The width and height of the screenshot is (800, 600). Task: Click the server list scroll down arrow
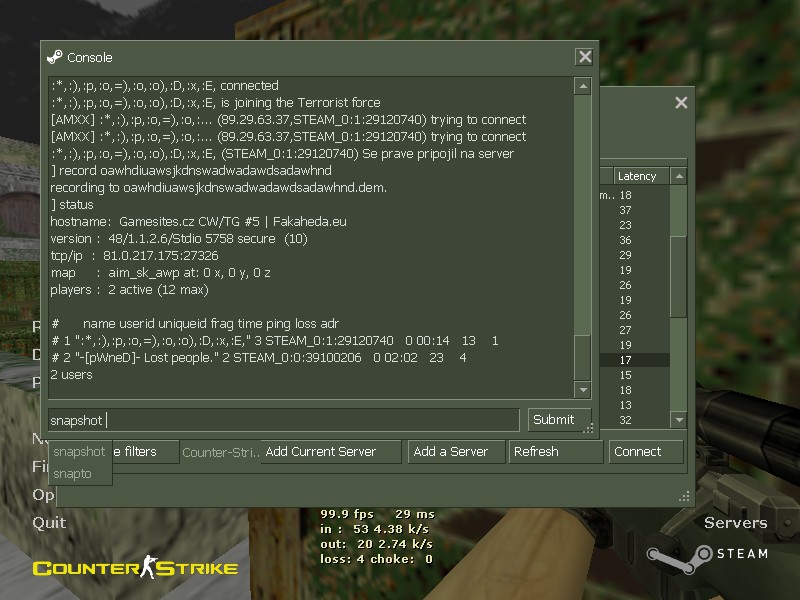679,420
